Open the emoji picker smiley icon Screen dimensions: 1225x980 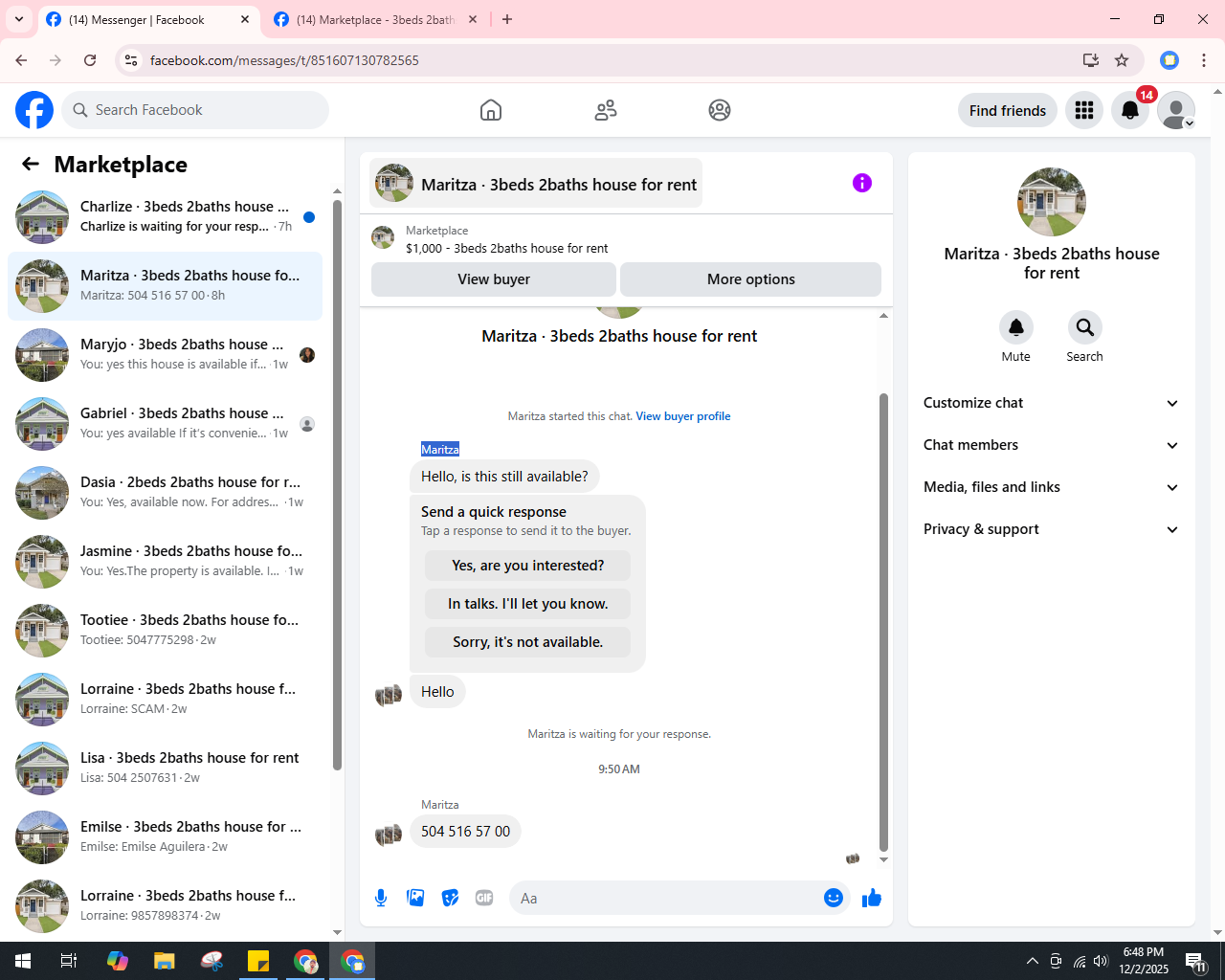click(834, 898)
